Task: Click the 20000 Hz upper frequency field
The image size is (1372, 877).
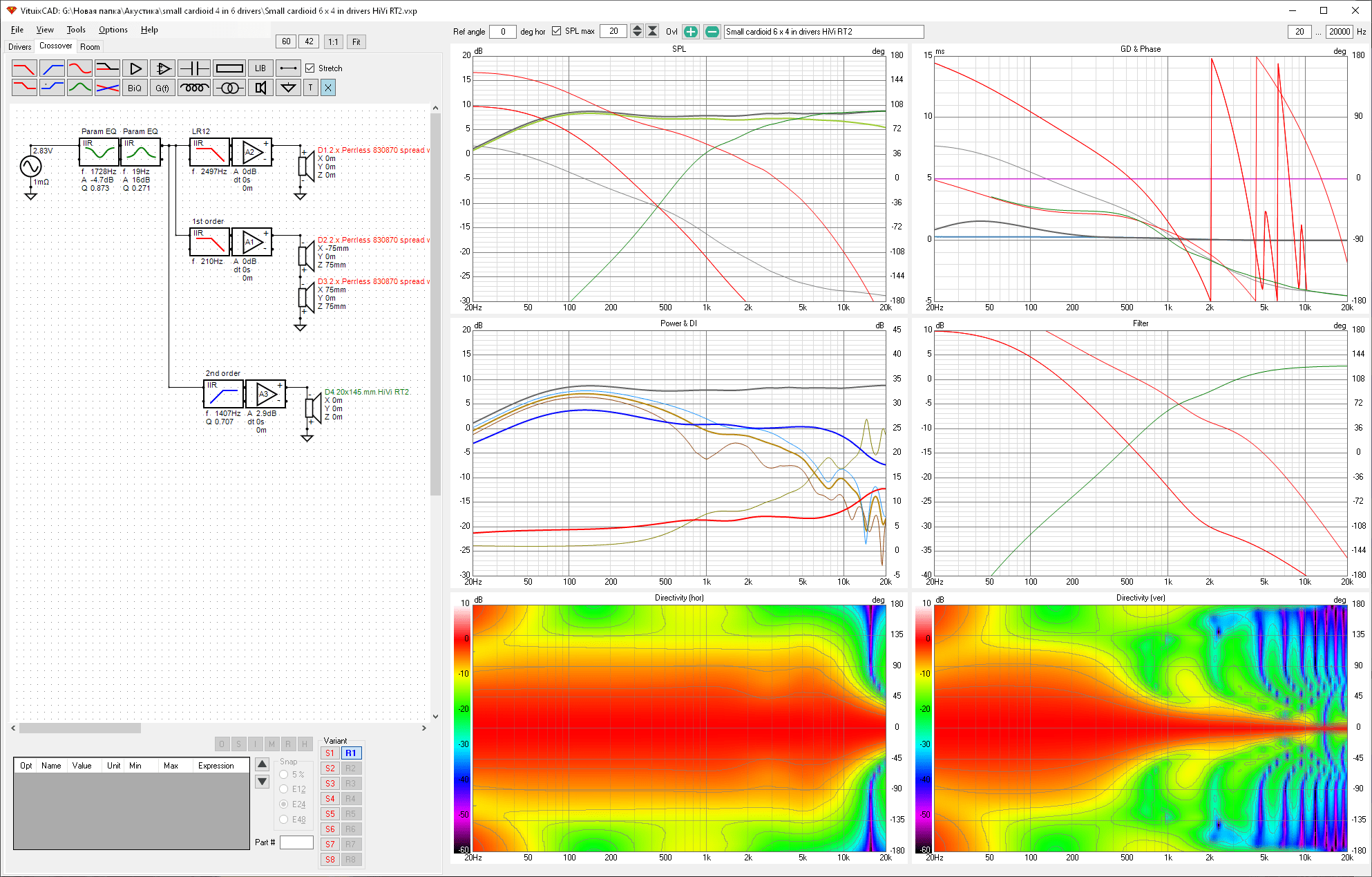Action: pos(1340,32)
